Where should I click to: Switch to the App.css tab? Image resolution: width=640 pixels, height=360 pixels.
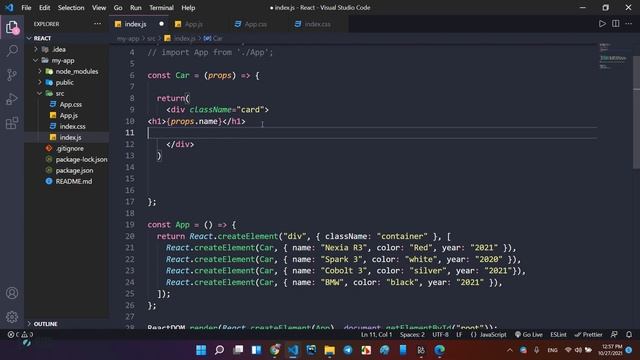click(259, 24)
